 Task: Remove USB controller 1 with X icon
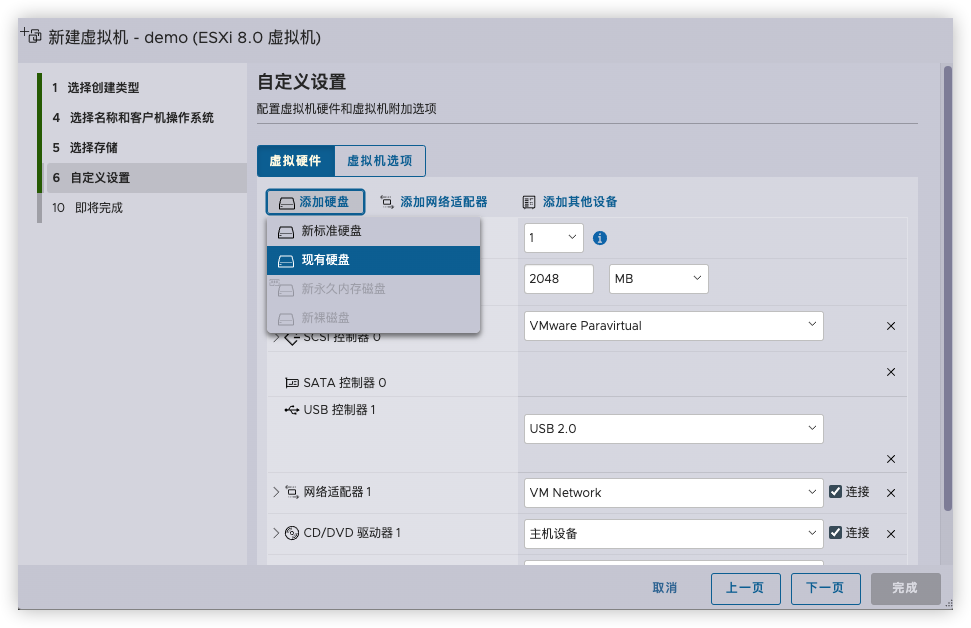pyautogui.click(x=891, y=459)
